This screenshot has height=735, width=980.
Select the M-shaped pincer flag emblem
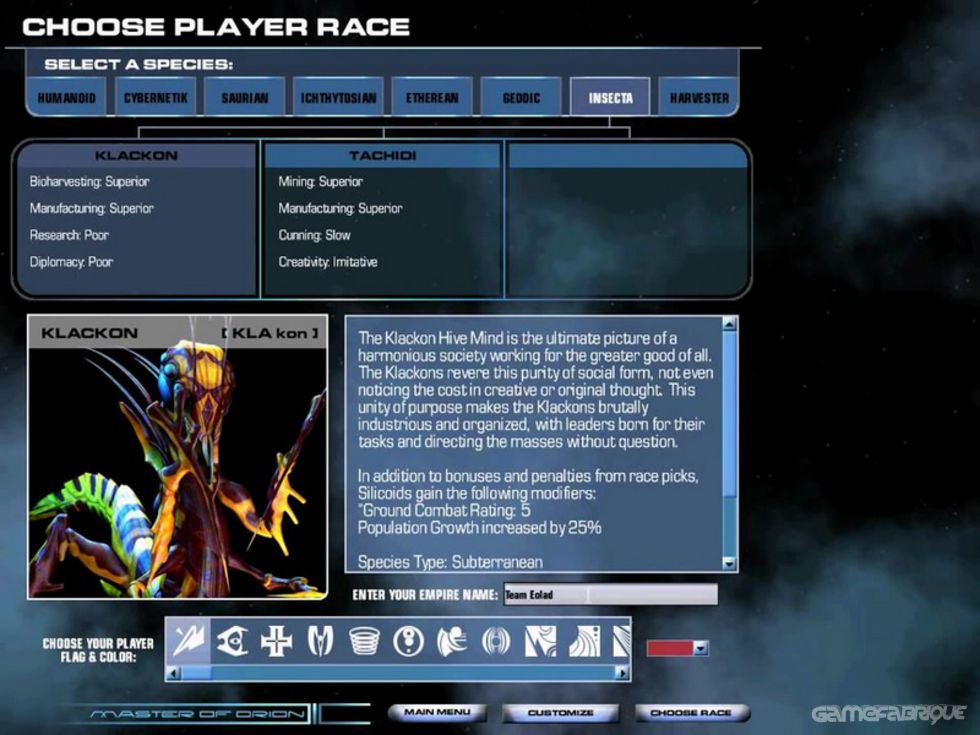321,641
